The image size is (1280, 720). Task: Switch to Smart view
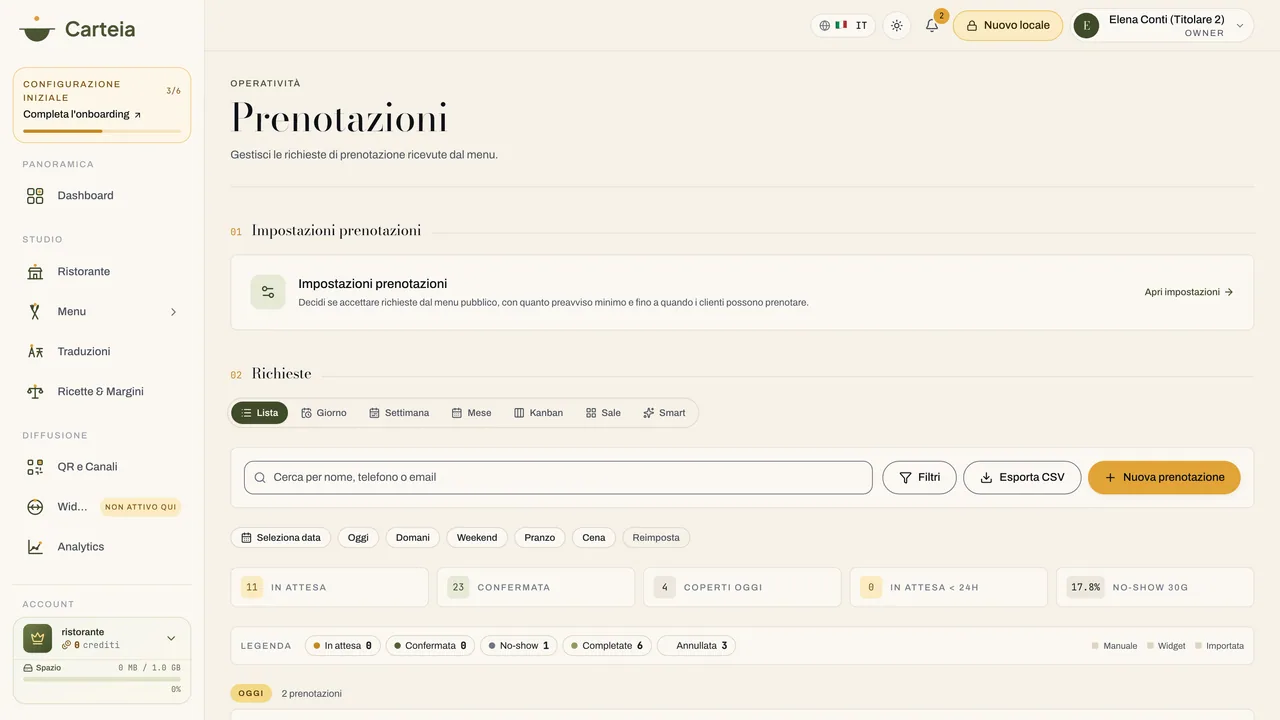coord(664,413)
